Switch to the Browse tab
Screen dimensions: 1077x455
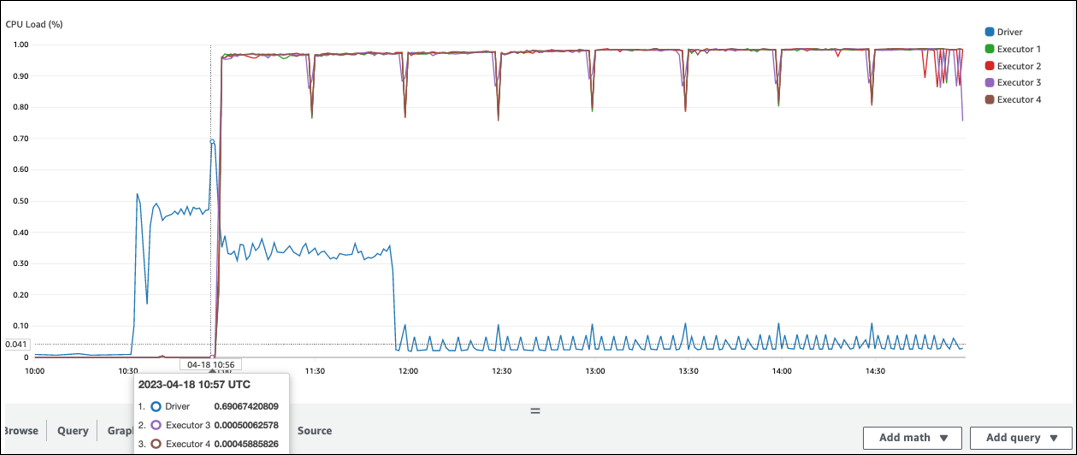[x=20, y=431]
